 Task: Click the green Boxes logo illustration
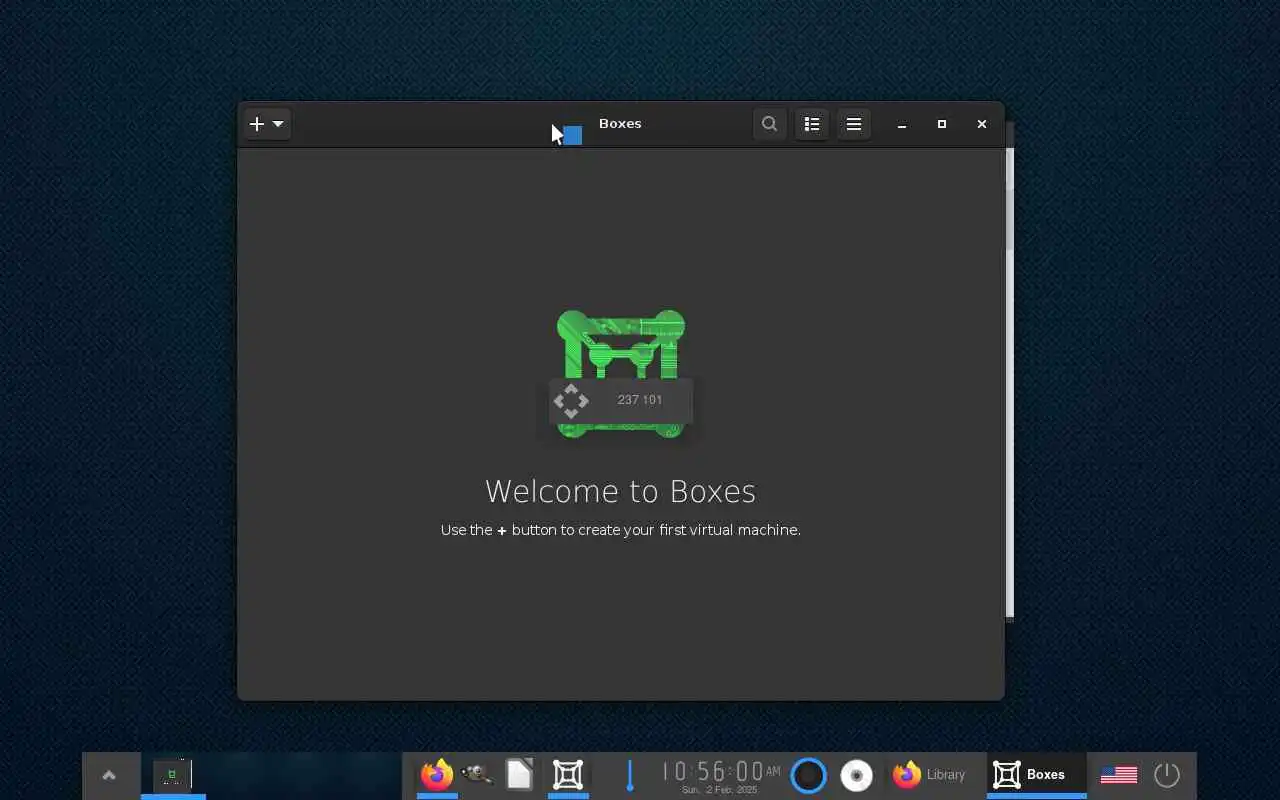click(x=621, y=373)
